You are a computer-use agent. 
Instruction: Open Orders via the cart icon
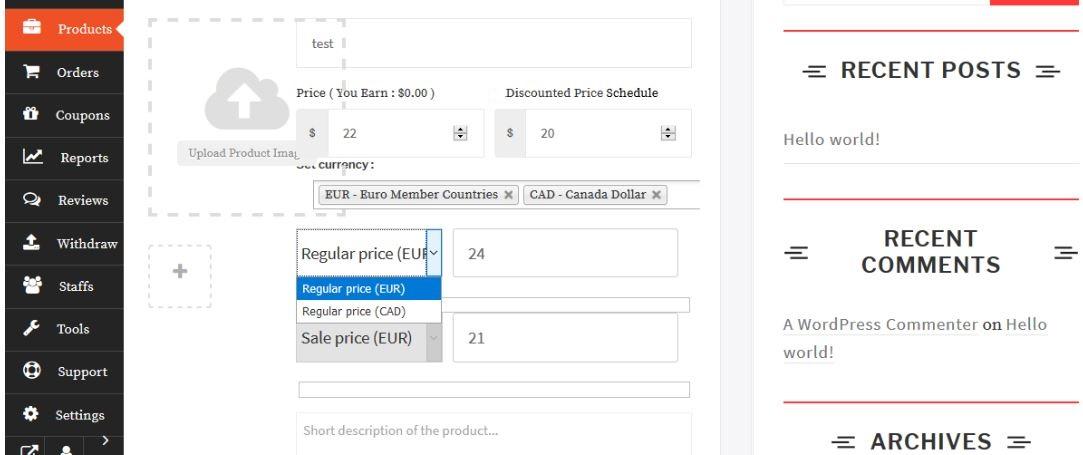pyautogui.click(x=30, y=72)
